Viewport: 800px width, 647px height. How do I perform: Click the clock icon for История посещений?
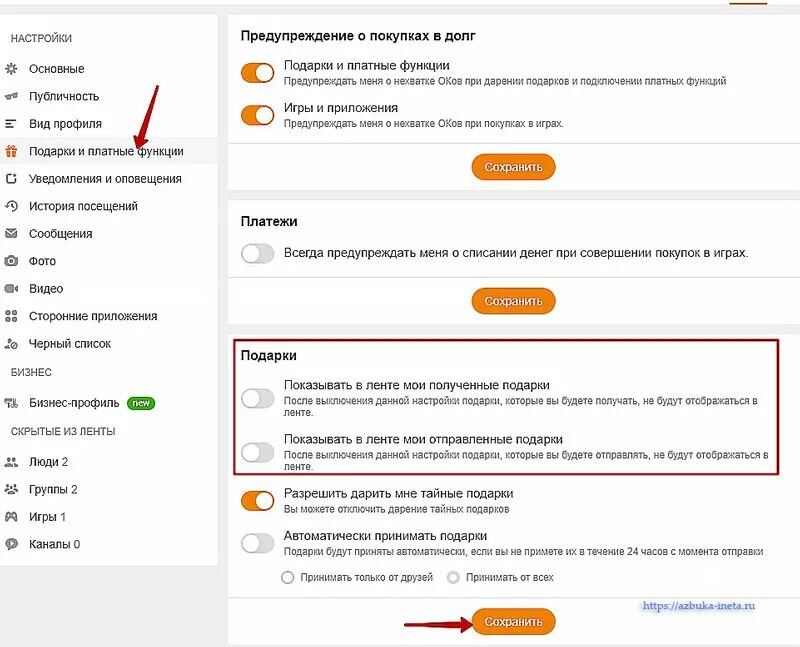point(12,206)
